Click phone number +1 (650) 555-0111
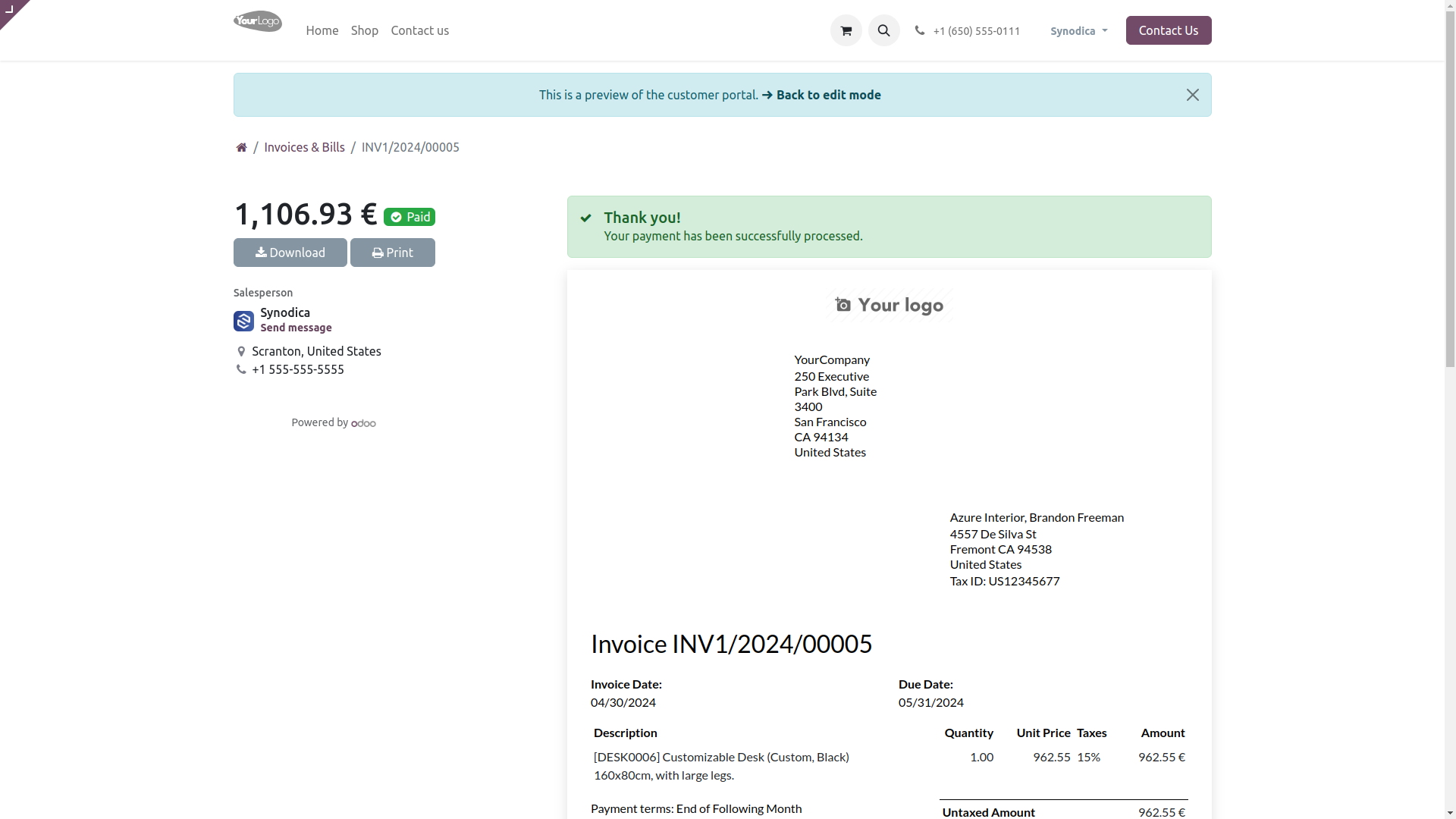1456x819 pixels. pos(977,31)
